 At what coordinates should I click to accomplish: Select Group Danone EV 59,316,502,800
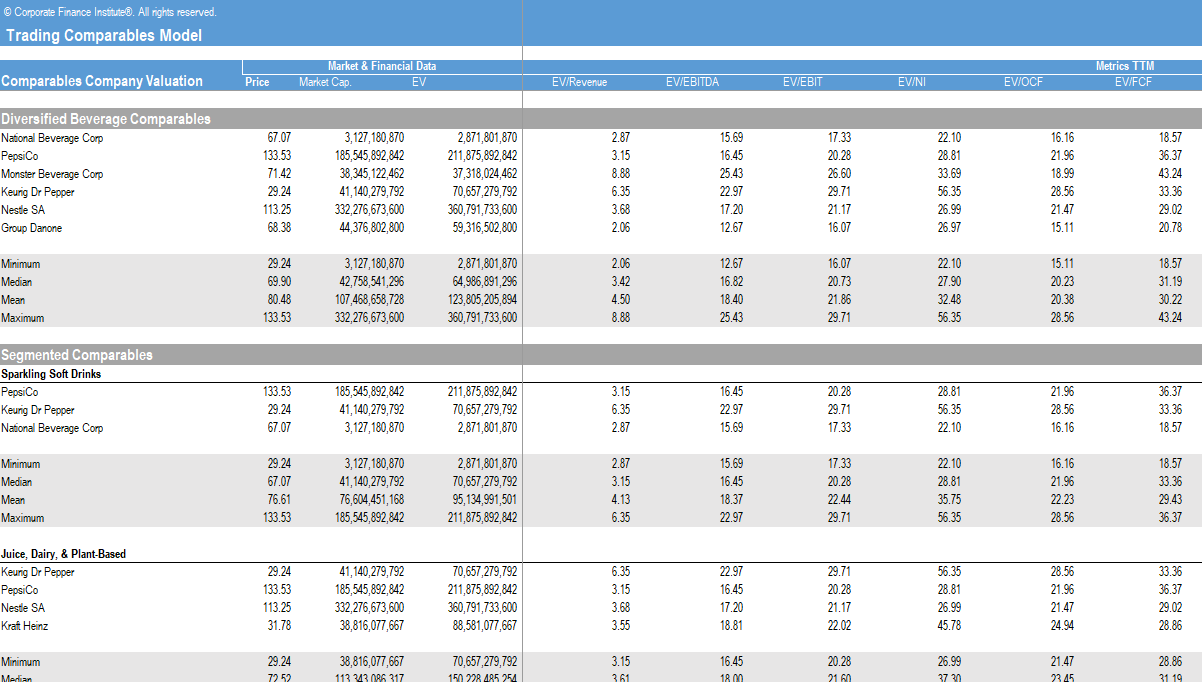click(x=484, y=228)
